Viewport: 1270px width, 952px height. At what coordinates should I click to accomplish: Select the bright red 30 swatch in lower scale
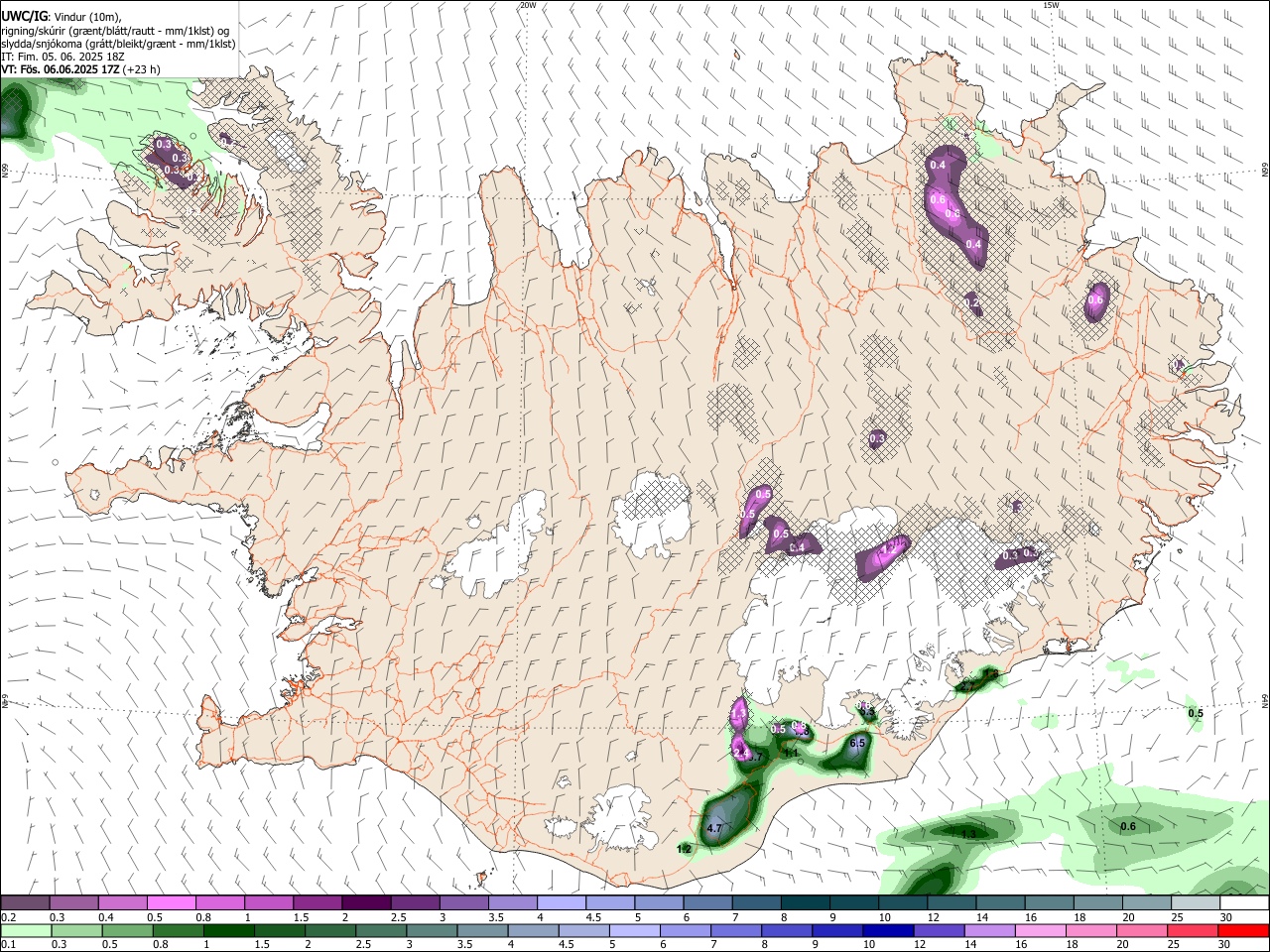coord(1244,930)
